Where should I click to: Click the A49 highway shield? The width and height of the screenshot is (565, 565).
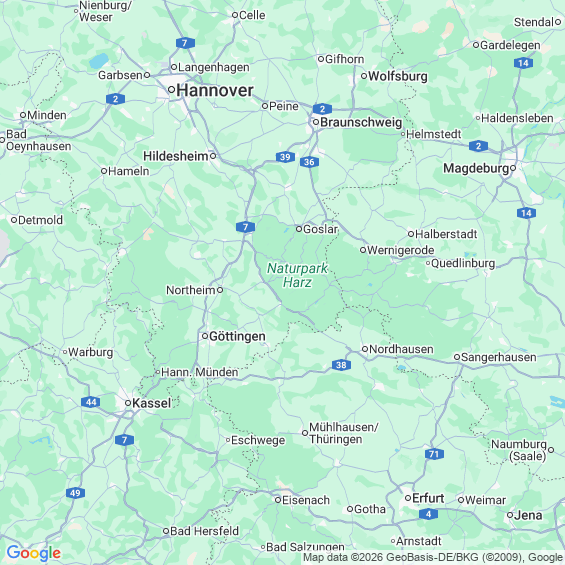click(75, 493)
